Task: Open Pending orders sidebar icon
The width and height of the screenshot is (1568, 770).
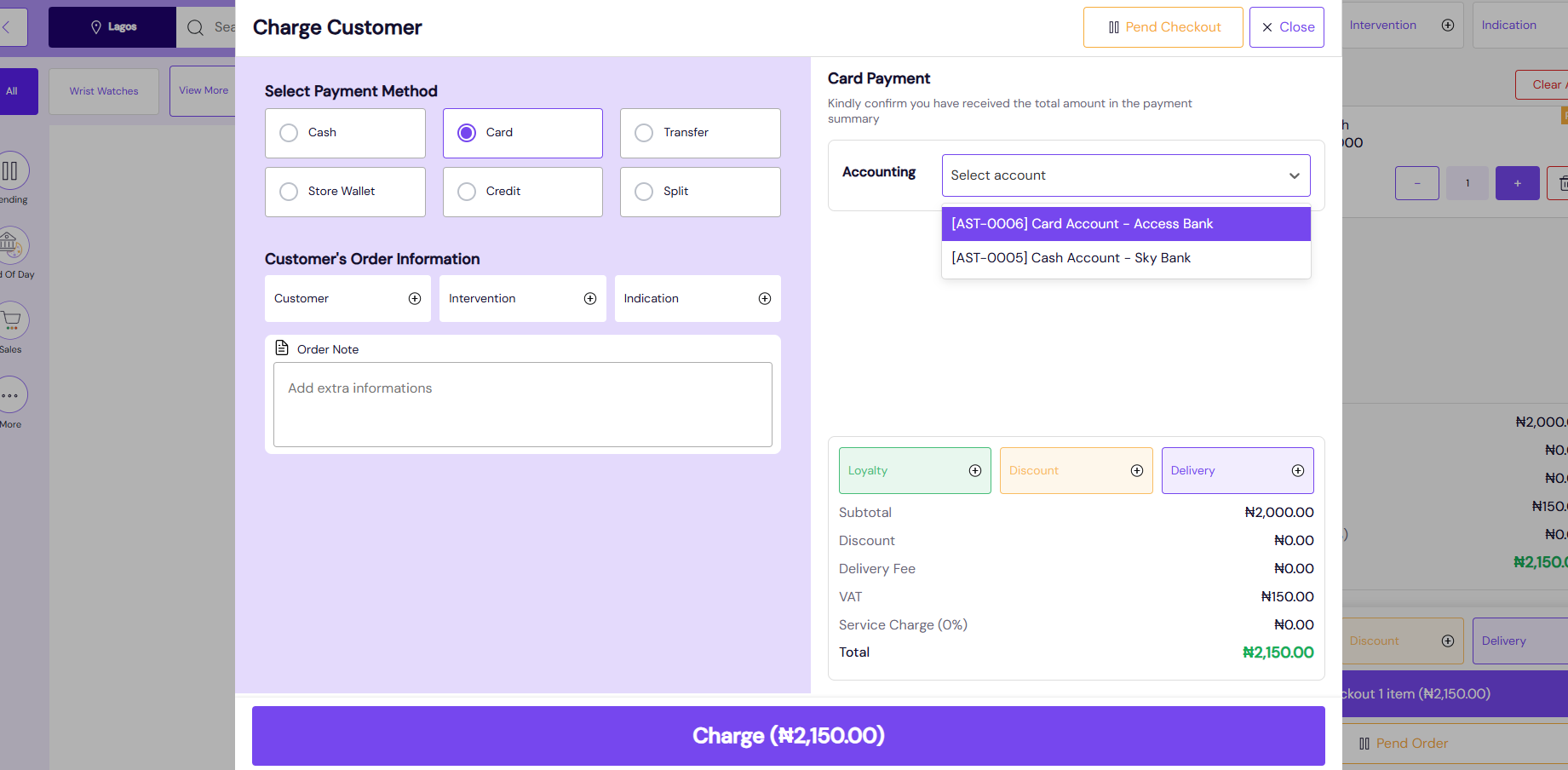Action: click(12, 171)
